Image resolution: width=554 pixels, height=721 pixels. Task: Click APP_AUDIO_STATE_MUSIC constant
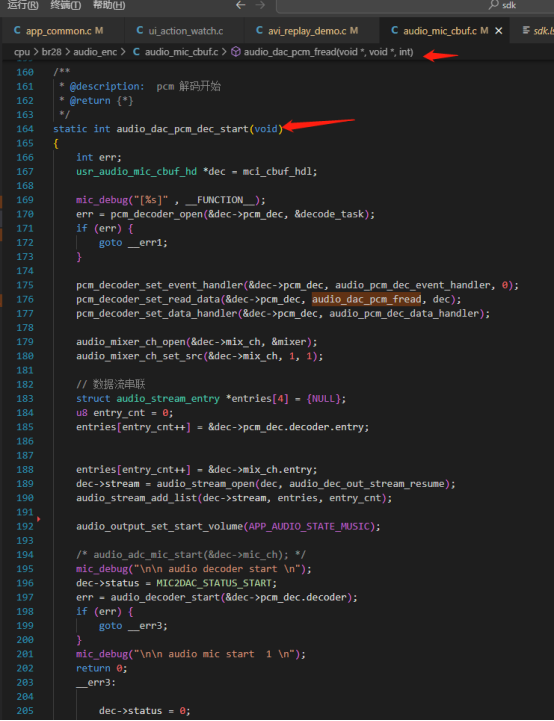click(309, 526)
